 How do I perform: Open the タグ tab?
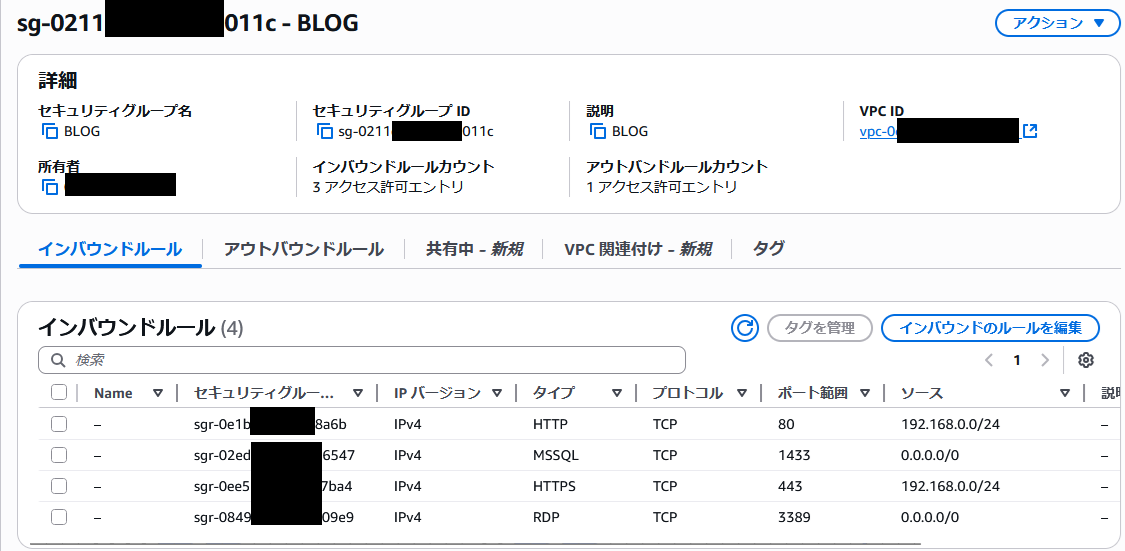[768, 249]
